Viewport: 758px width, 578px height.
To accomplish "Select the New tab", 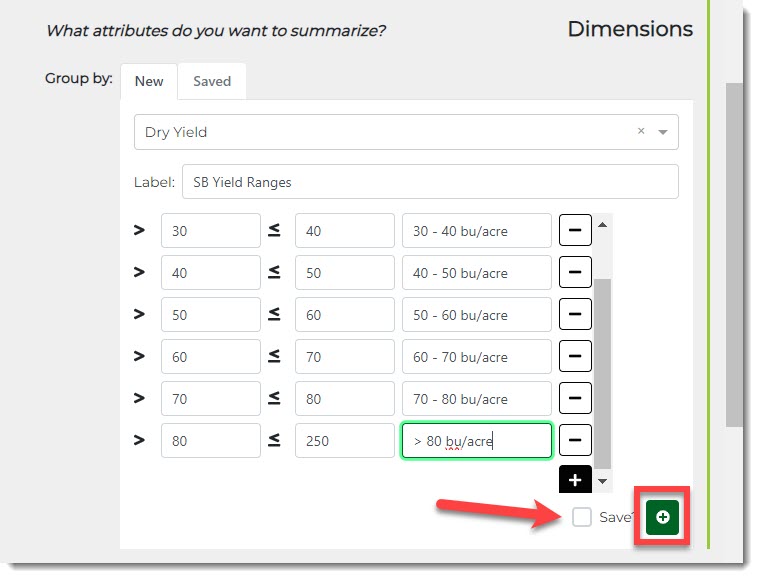I will (149, 82).
